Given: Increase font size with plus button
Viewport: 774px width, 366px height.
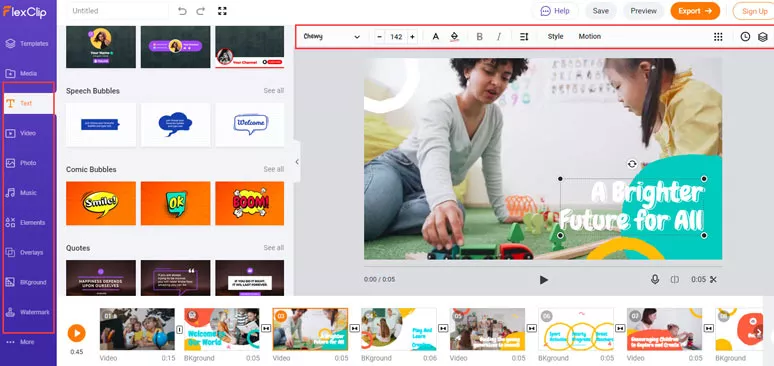Looking at the screenshot, I should pyautogui.click(x=412, y=37).
